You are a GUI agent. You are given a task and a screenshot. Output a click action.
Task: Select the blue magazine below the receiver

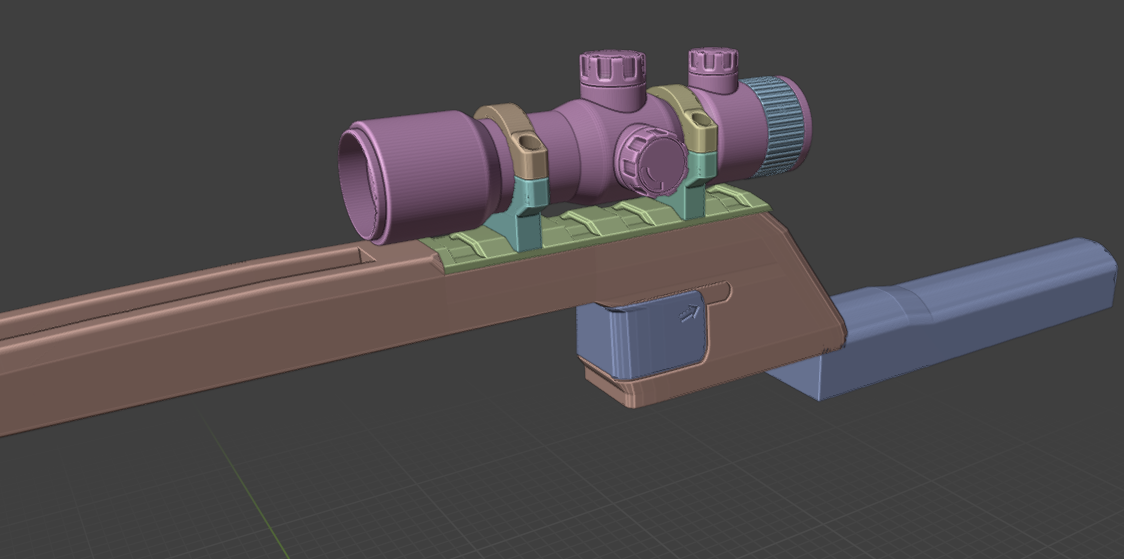click(642, 334)
